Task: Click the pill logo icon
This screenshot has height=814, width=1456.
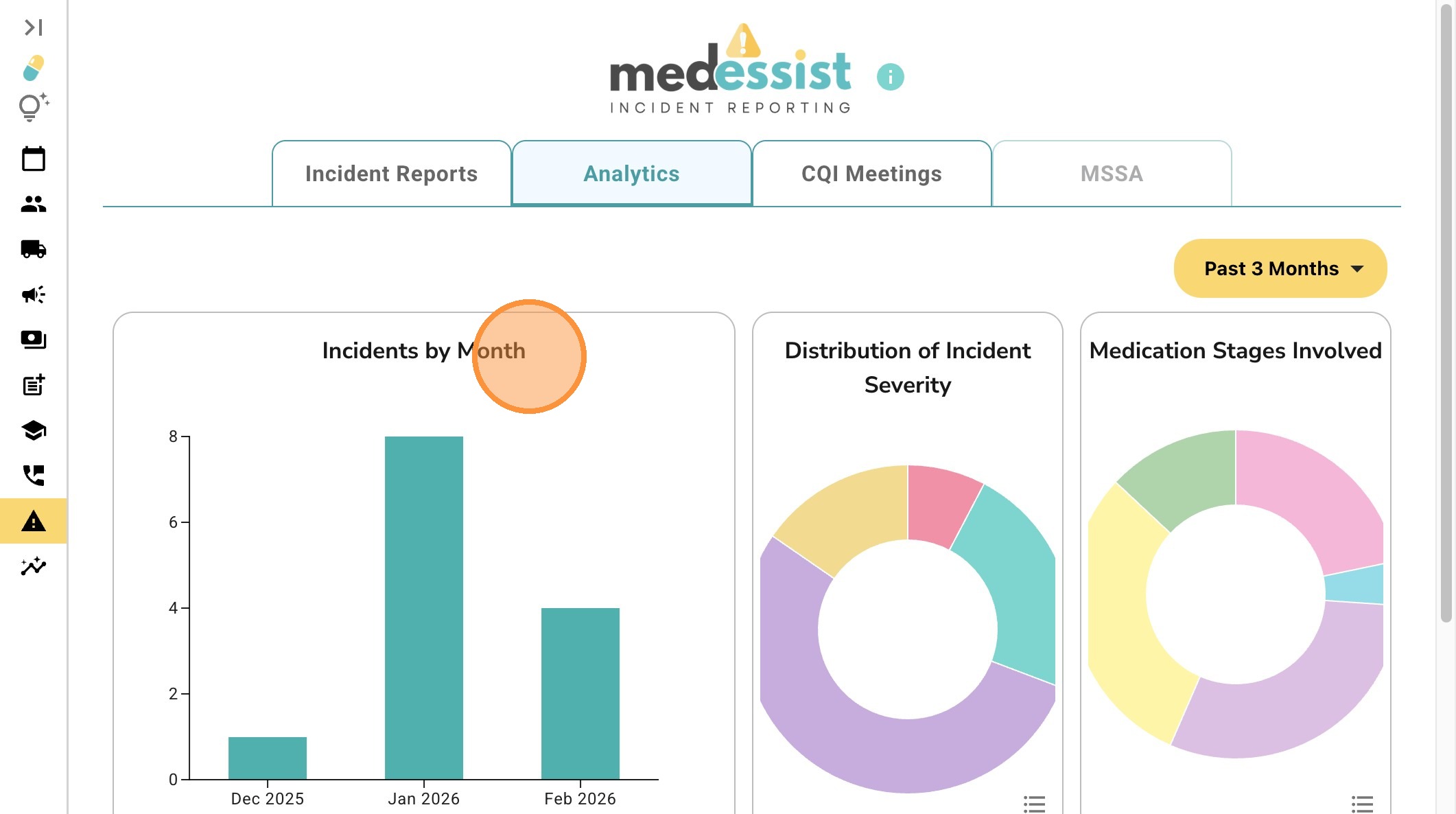Action: 33,68
